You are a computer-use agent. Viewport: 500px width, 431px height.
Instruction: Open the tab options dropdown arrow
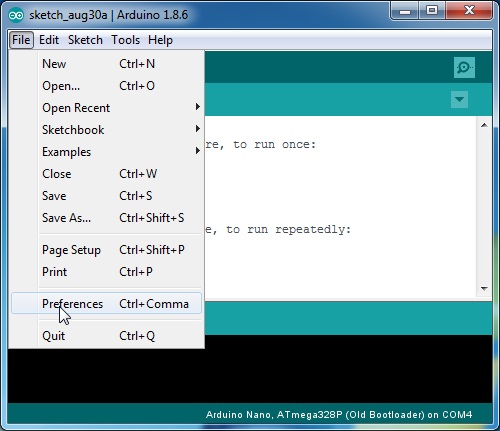pyautogui.click(x=459, y=99)
